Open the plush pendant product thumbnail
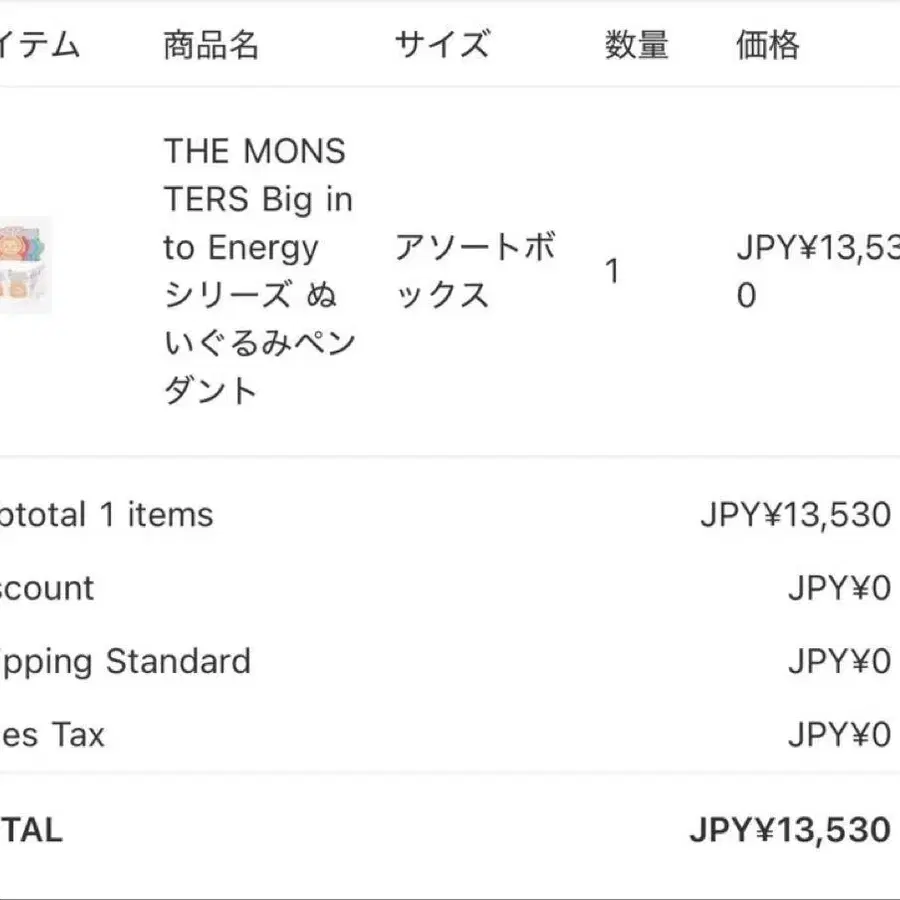 [25, 265]
